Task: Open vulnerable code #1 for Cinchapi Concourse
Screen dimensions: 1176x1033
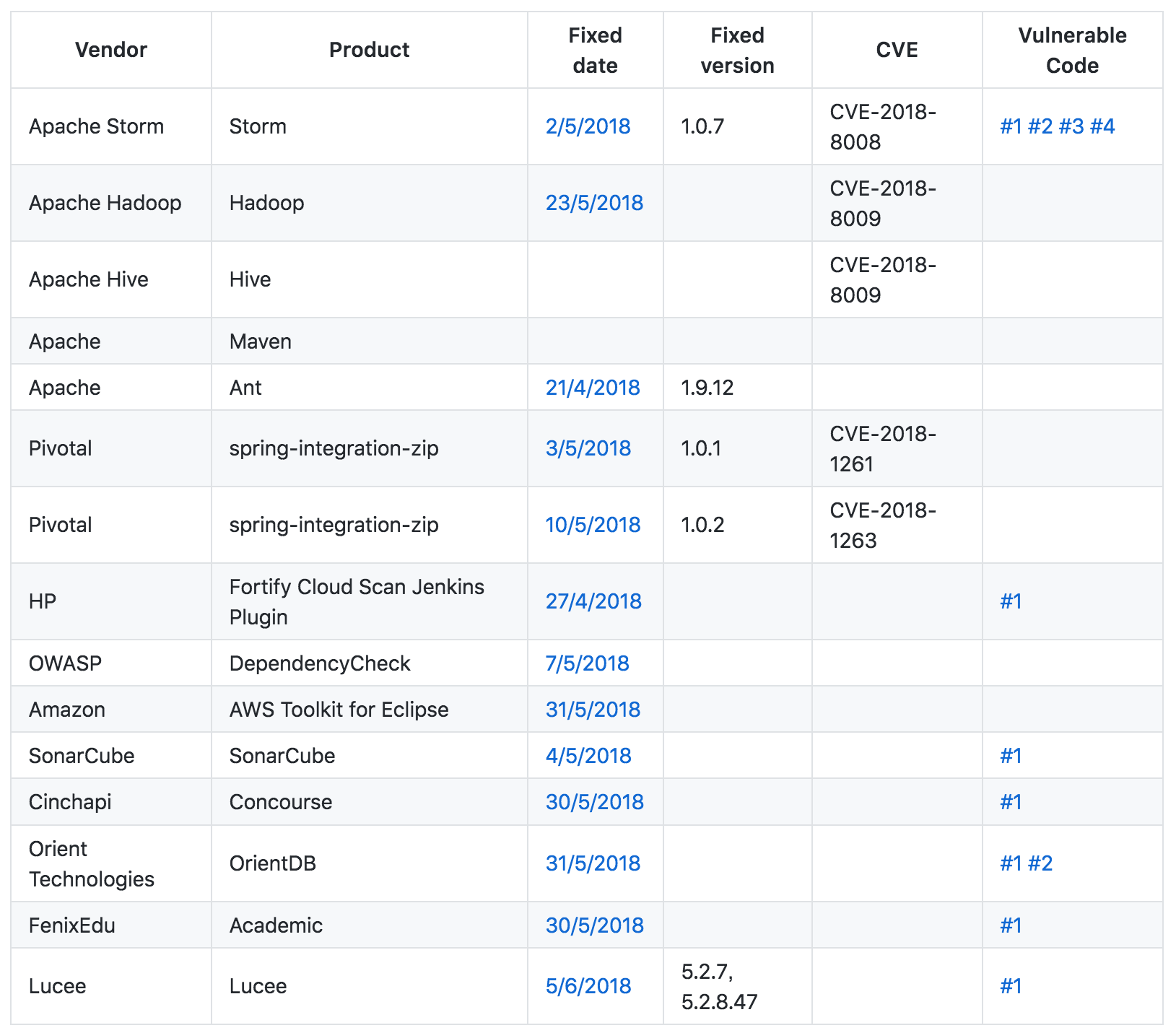Action: (1011, 801)
